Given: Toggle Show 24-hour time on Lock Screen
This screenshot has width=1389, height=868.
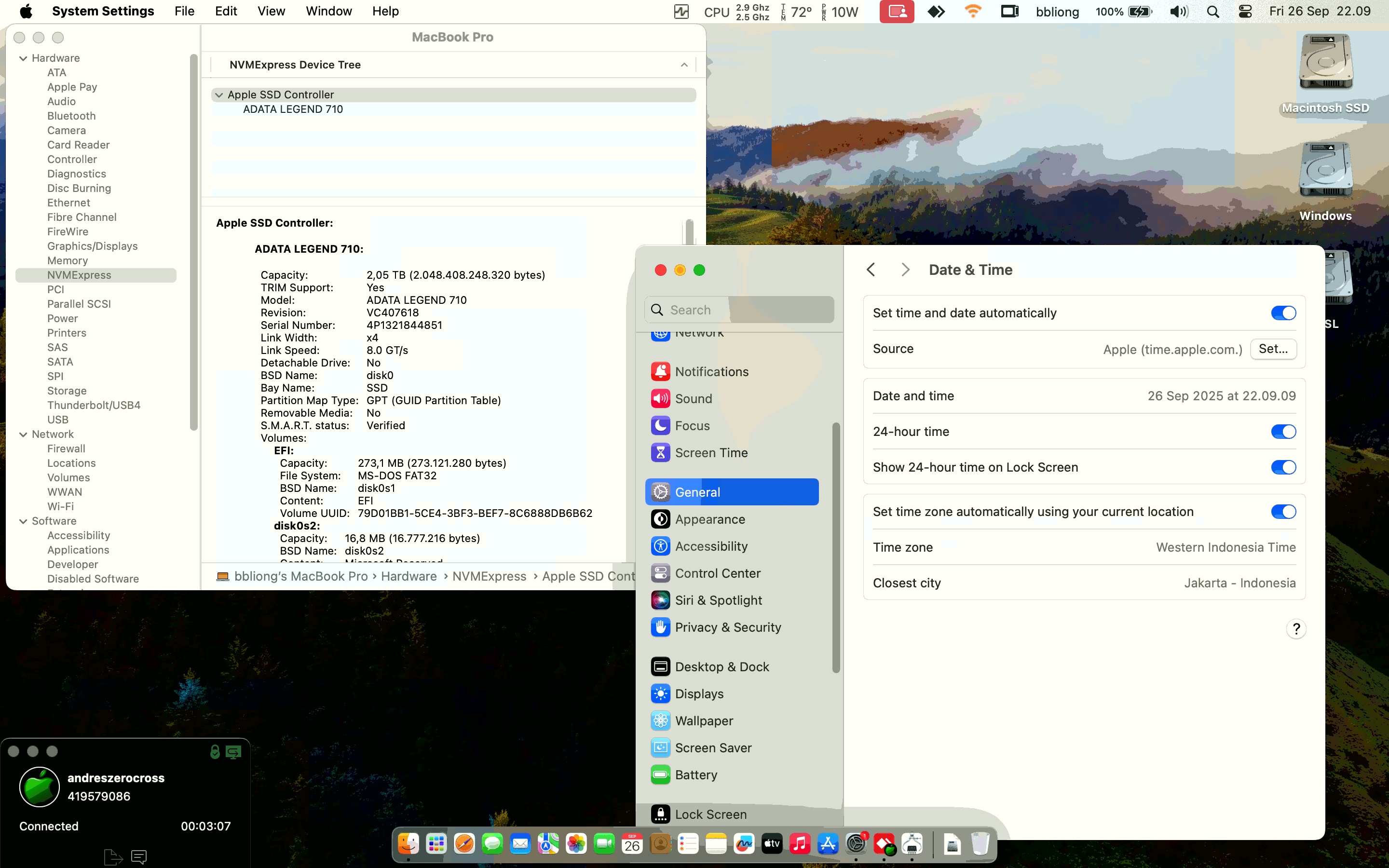Looking at the screenshot, I should pos(1283,467).
